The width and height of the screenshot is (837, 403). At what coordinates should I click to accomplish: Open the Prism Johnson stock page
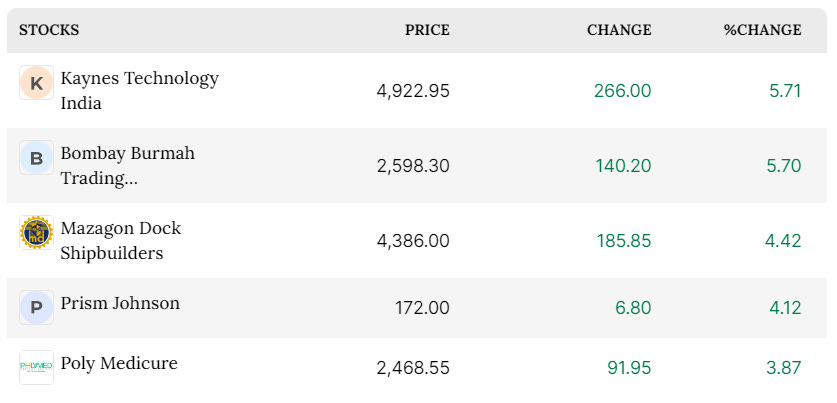click(x=120, y=303)
